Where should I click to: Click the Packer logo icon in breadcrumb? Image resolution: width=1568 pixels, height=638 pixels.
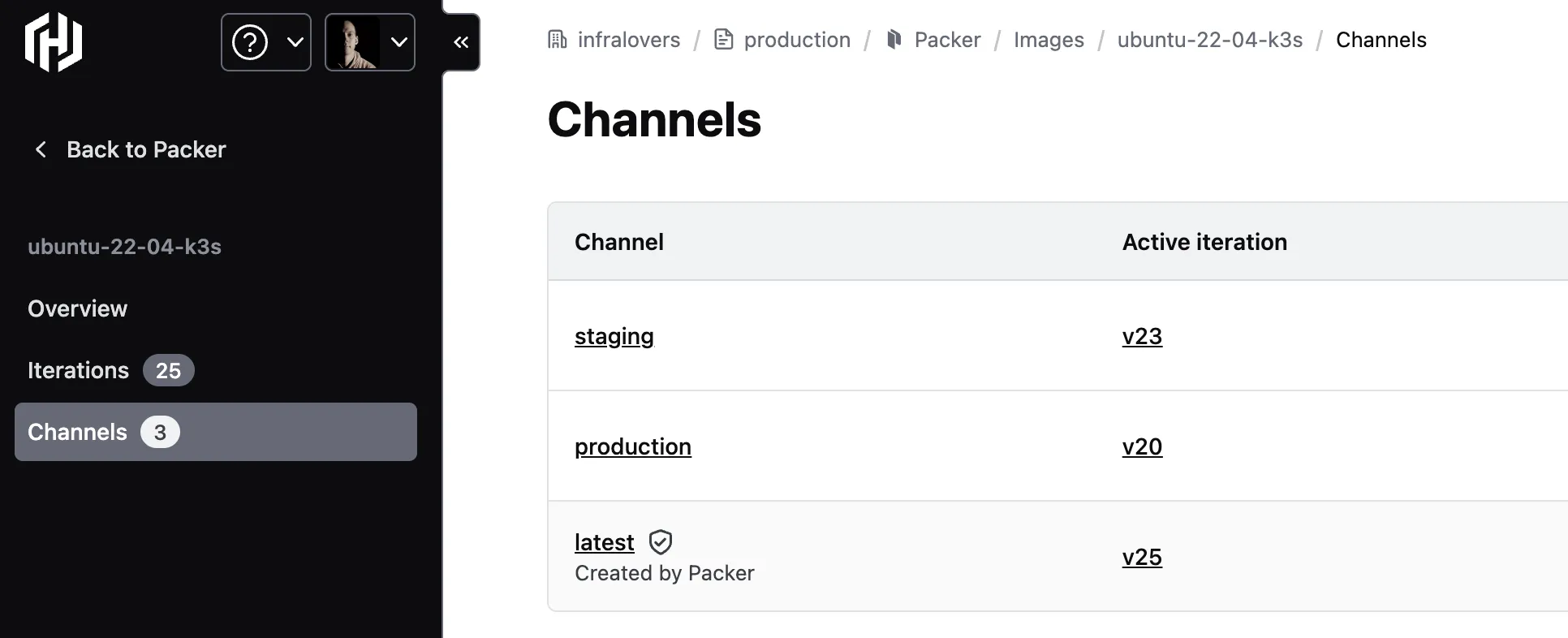click(894, 40)
